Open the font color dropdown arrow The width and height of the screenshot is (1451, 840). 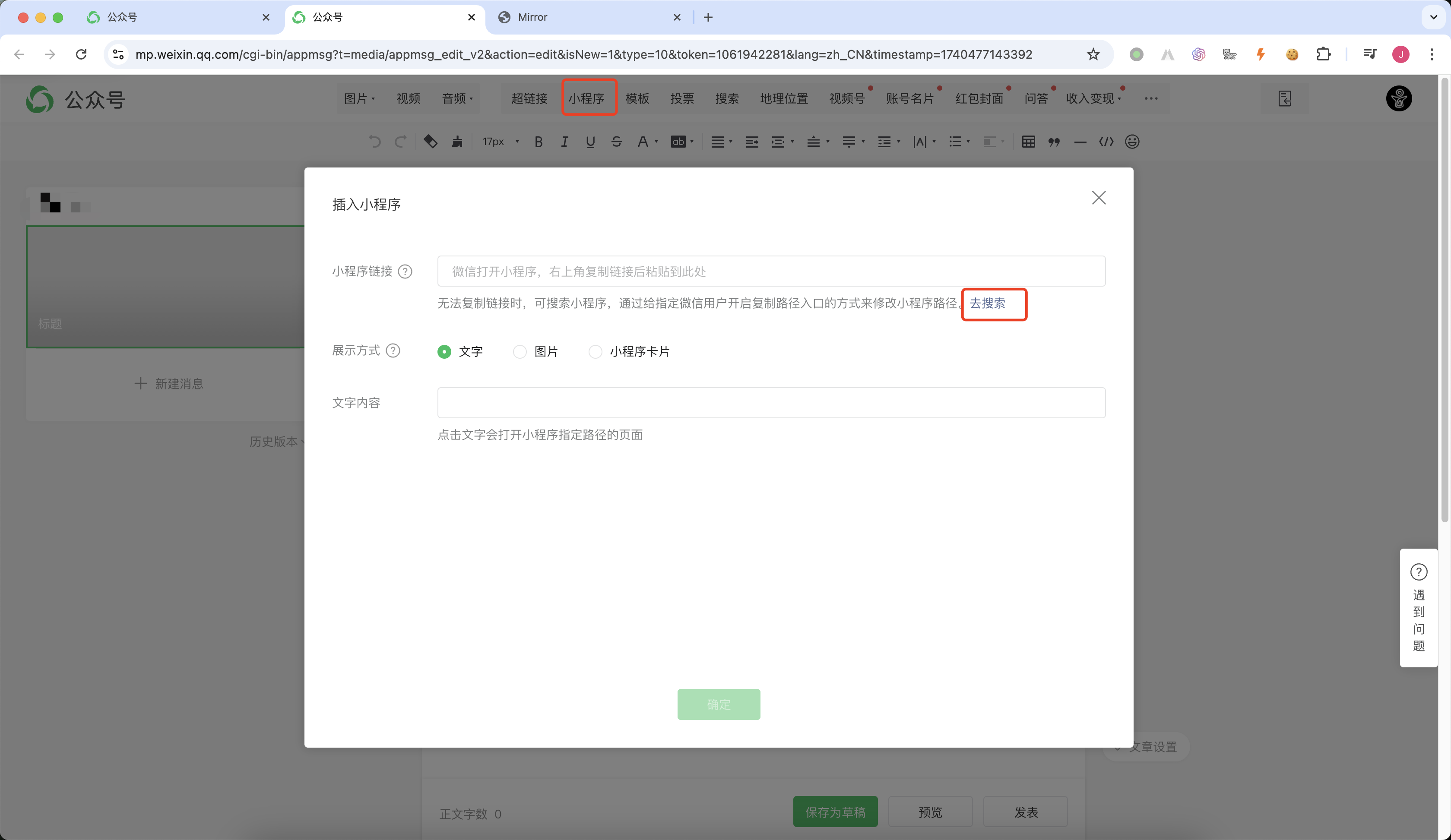pyautogui.click(x=656, y=142)
